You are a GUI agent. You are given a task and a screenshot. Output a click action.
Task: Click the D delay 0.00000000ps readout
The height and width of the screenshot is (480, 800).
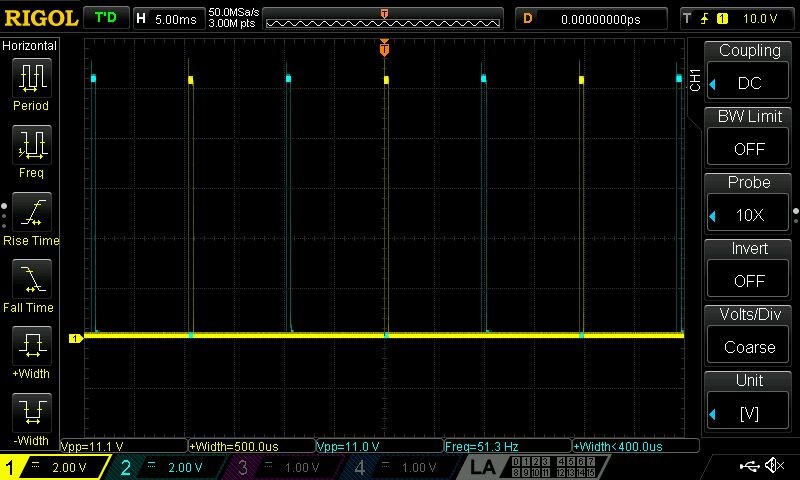591,19
